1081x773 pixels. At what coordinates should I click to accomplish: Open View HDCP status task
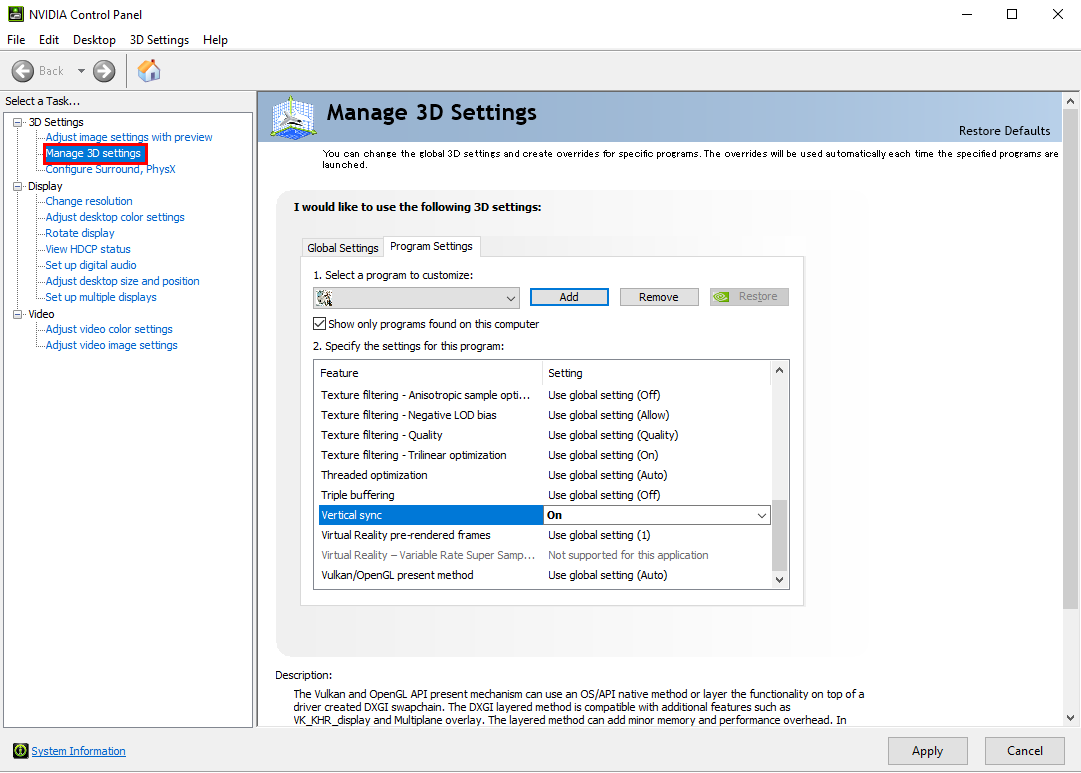point(88,249)
